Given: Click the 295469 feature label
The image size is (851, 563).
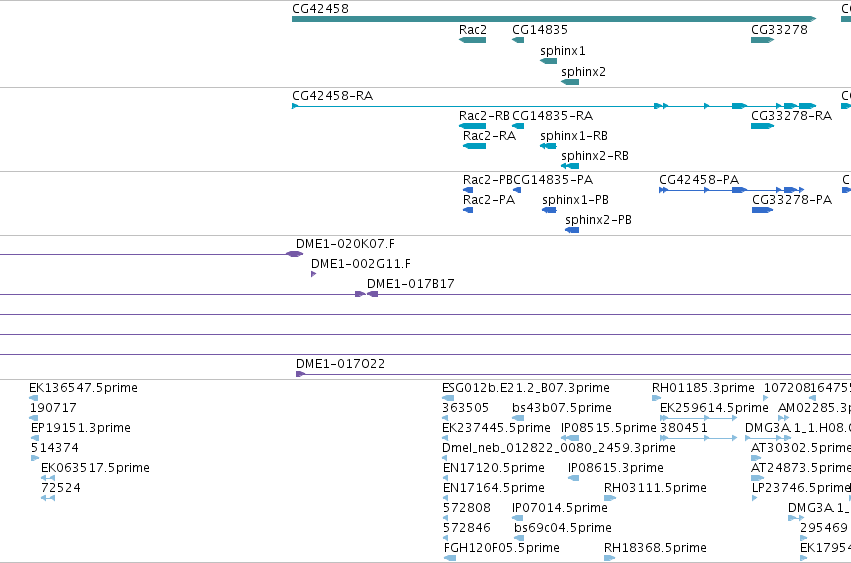Looking at the screenshot, I should pyautogui.click(x=823, y=528).
